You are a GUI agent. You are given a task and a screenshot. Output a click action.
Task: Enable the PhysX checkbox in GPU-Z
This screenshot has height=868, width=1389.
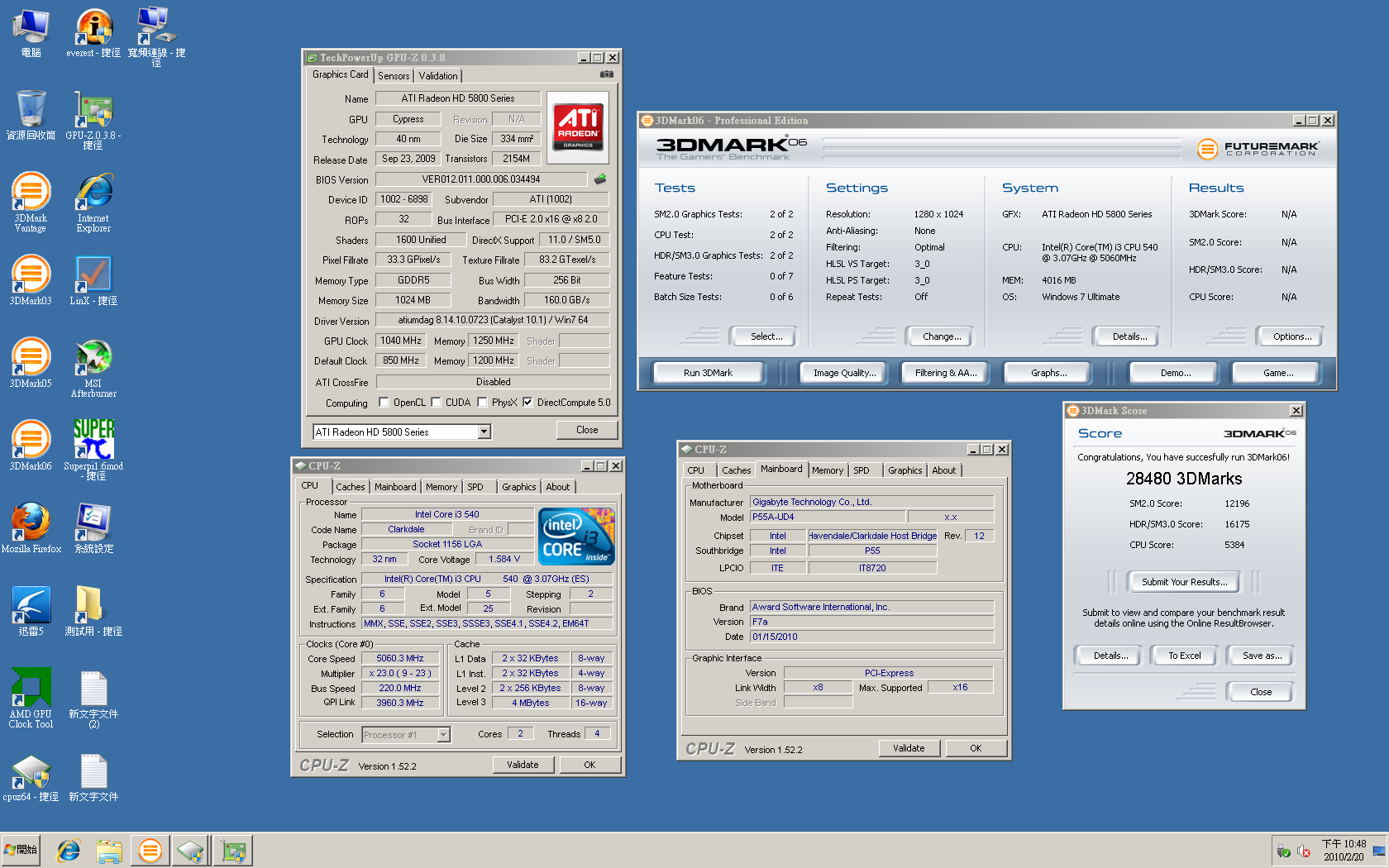[x=482, y=403]
